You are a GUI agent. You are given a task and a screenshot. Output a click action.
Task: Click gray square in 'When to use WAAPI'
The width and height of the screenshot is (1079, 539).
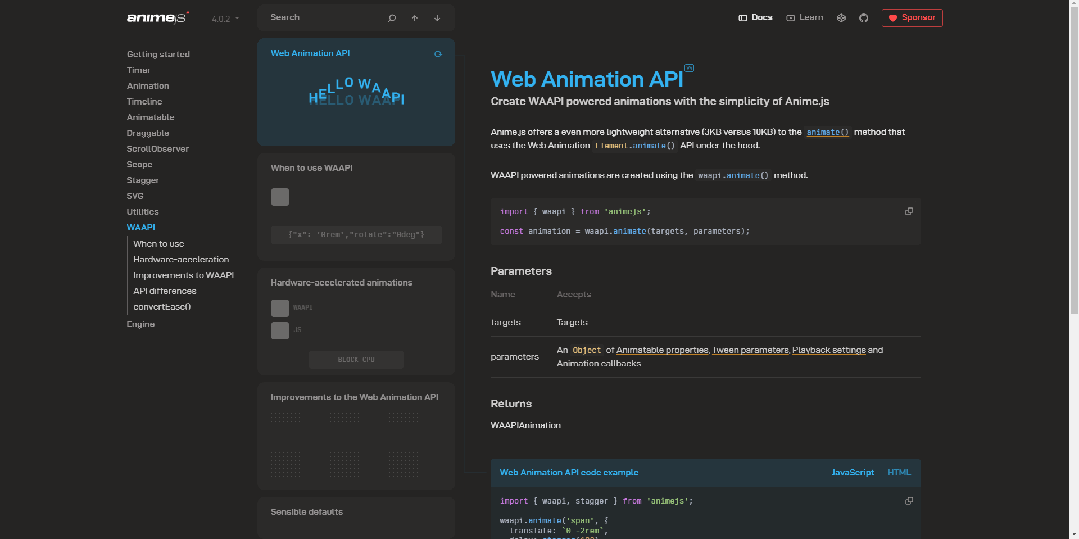click(x=280, y=197)
